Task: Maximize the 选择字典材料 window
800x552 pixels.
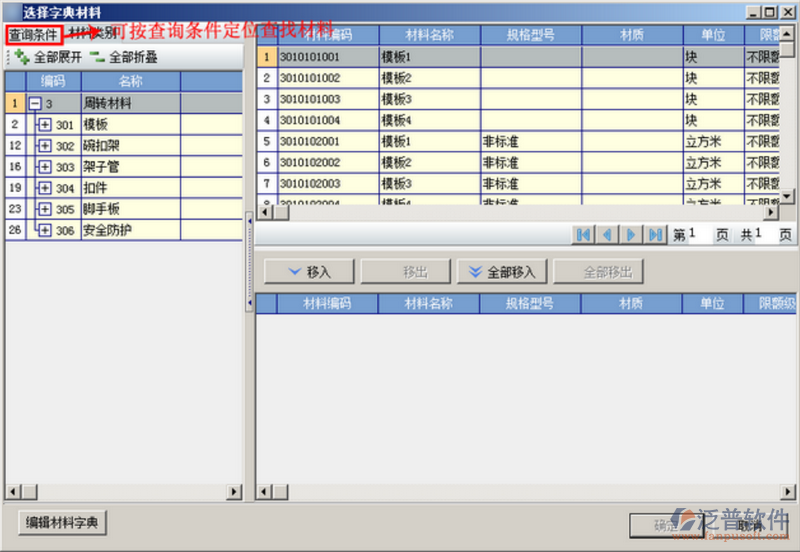Action: coord(769,12)
